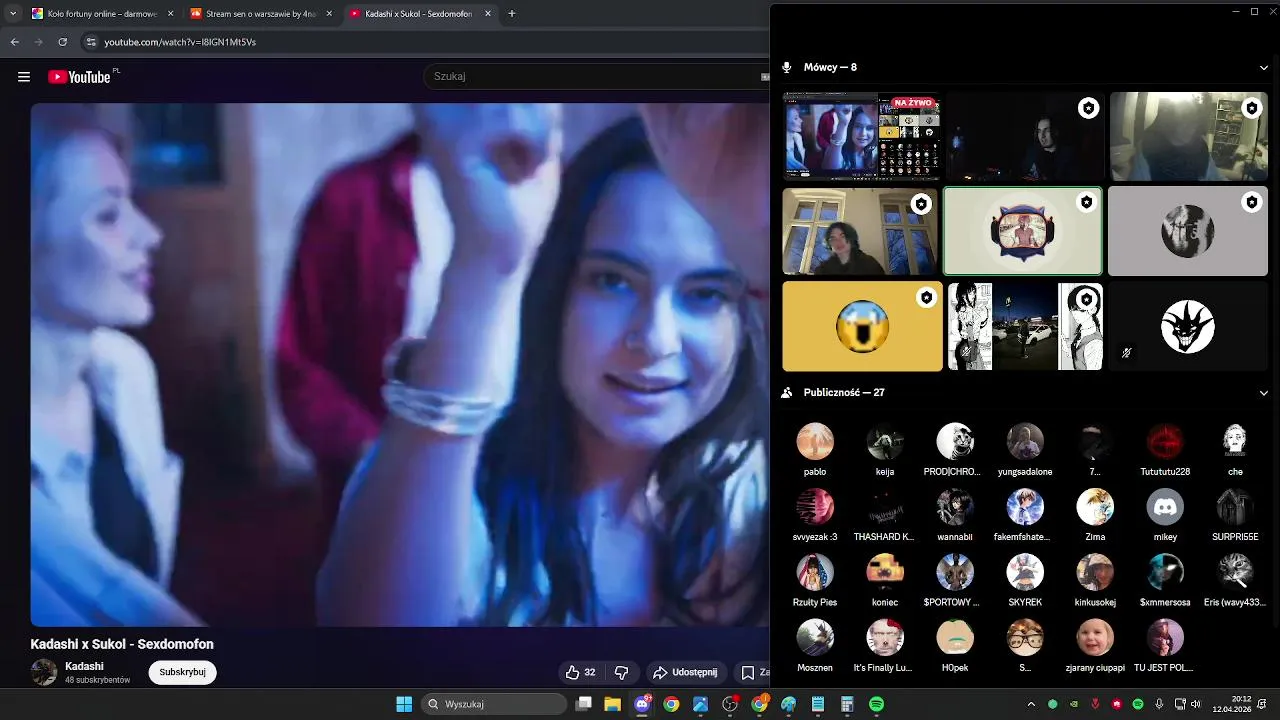Open Spotify from the taskbar
The height and width of the screenshot is (720, 1280).
click(876, 704)
